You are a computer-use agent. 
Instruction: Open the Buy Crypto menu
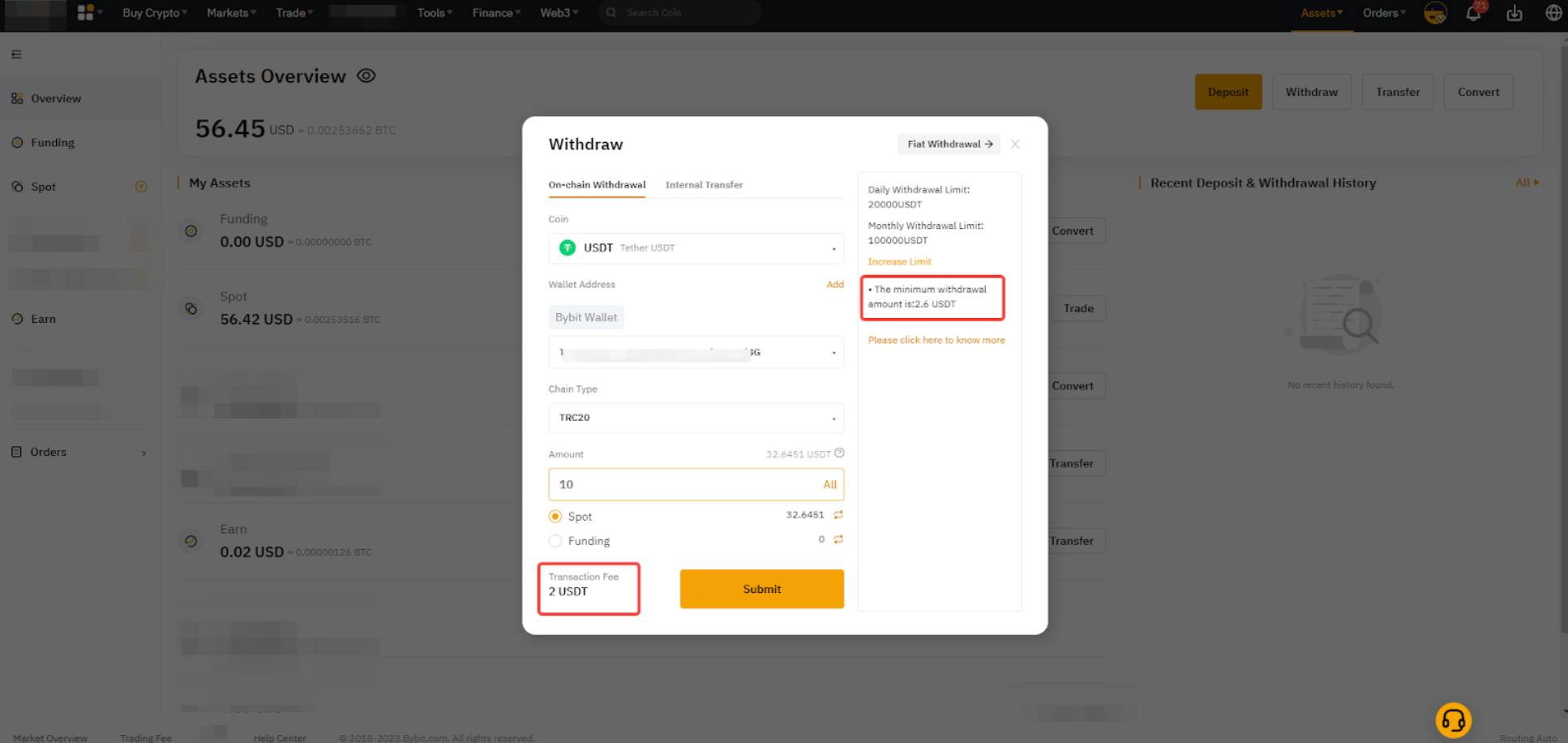point(154,13)
